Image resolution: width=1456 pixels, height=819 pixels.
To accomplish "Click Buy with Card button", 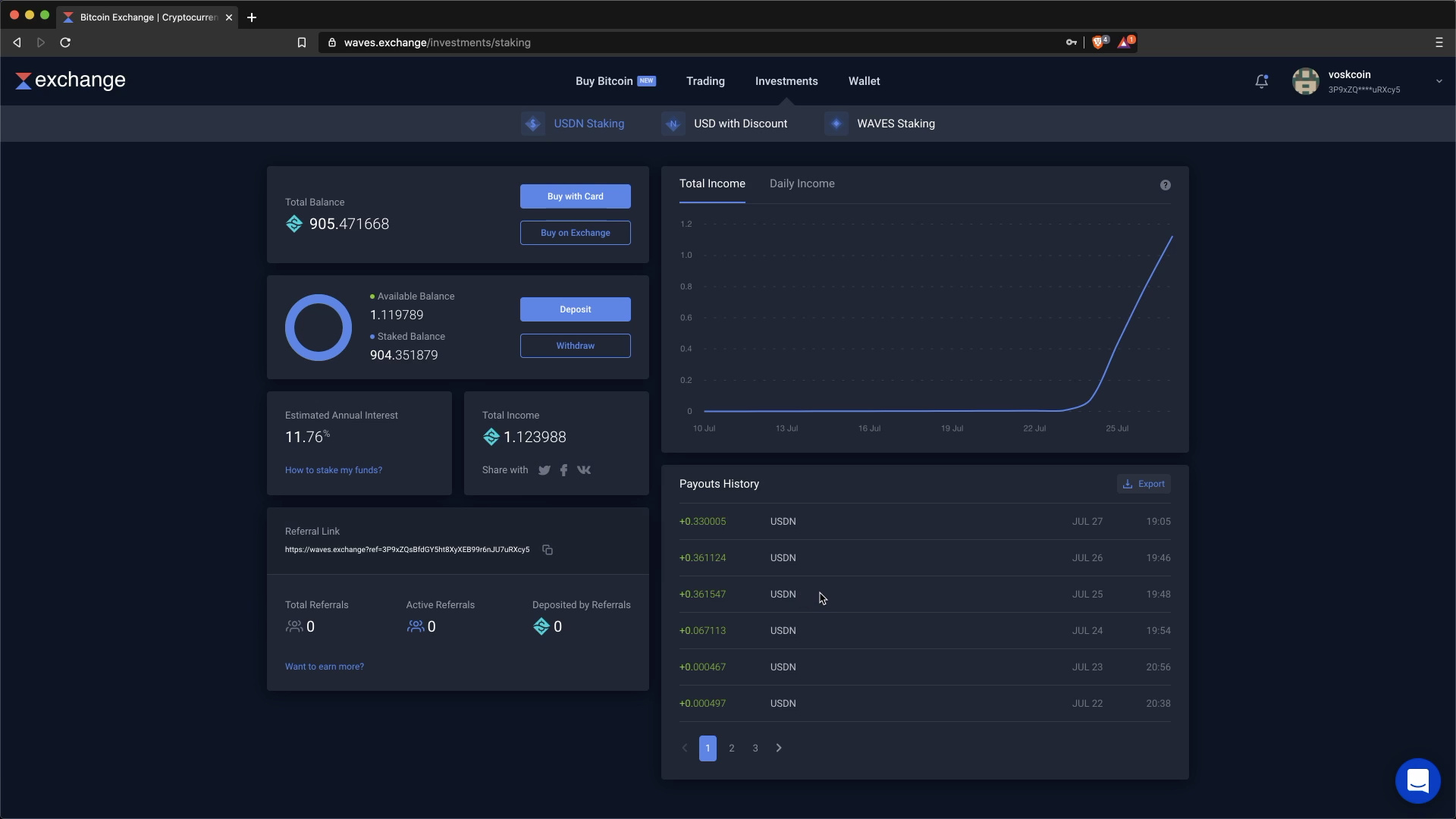I will pyautogui.click(x=576, y=196).
